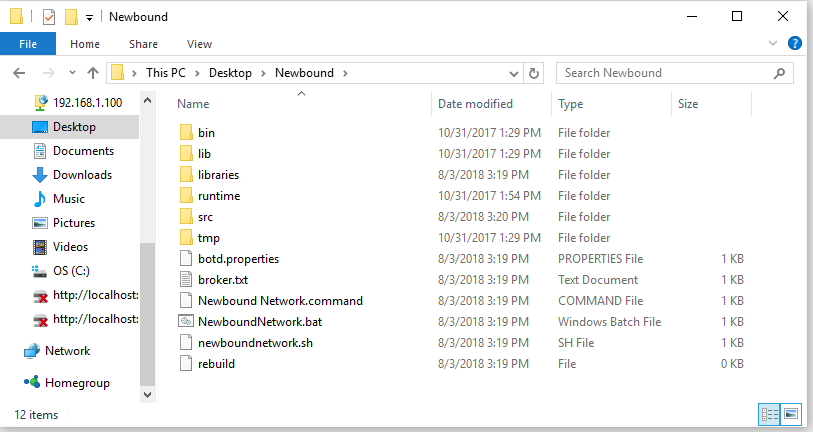Select the broker.txt text document icon
The image size is (813, 432).
(x=186, y=280)
